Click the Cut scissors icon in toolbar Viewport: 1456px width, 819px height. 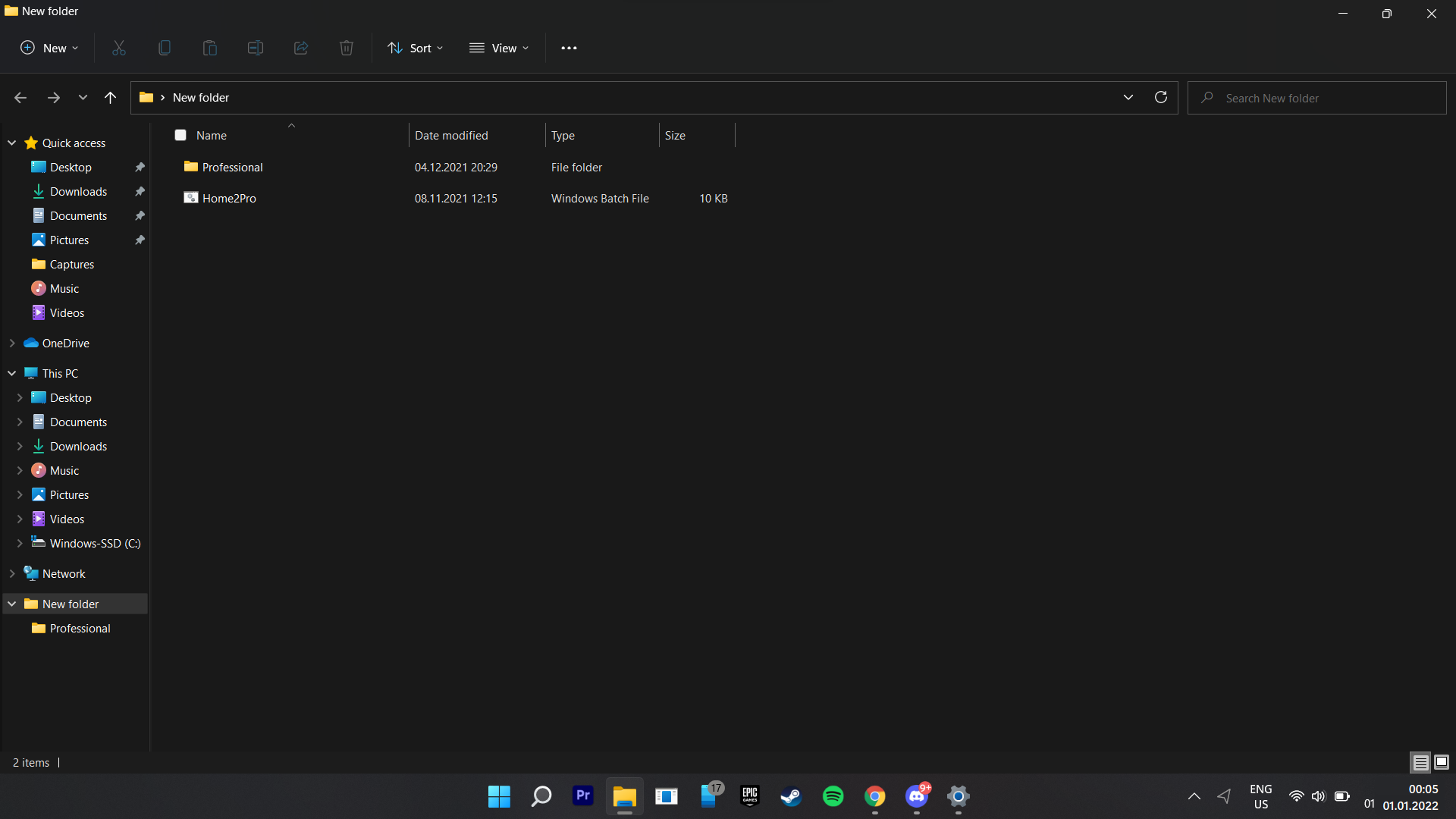point(119,48)
